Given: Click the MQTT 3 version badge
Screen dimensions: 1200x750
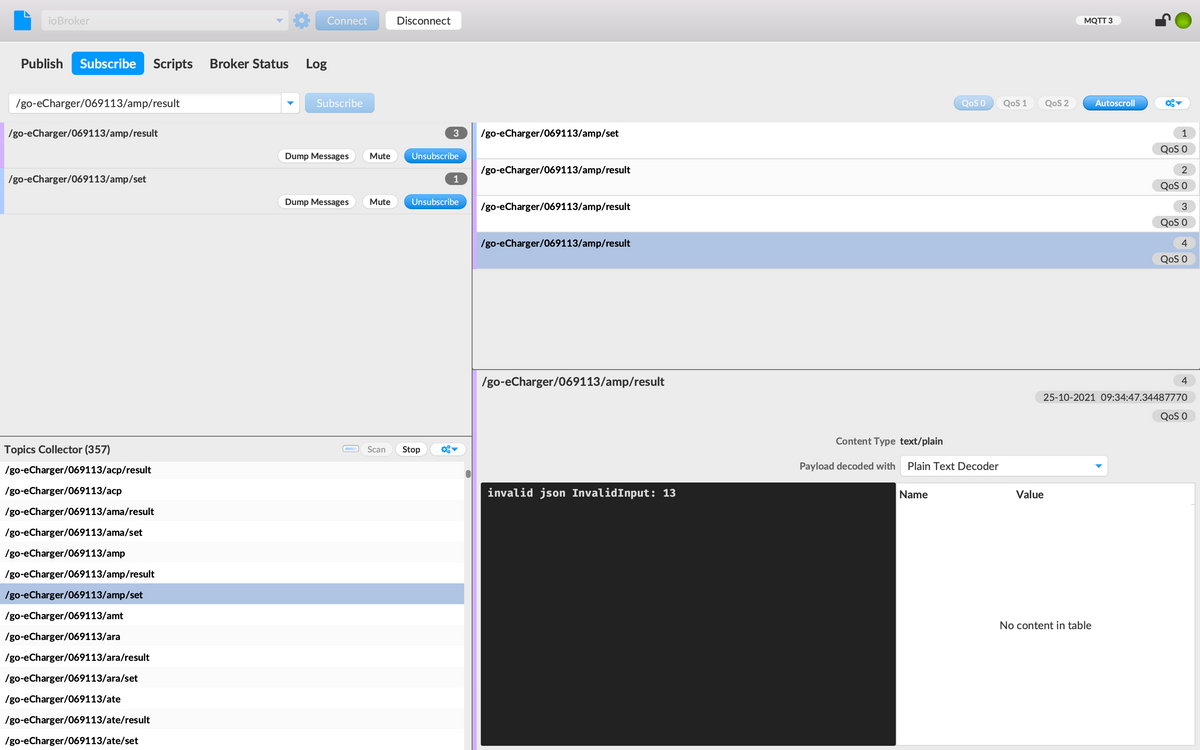Looking at the screenshot, I should [x=1098, y=20].
